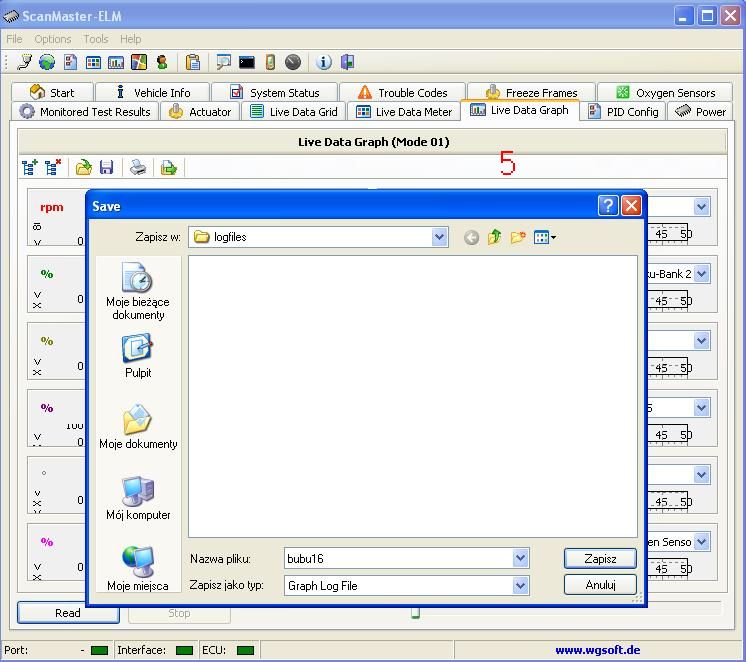
Task: Click Anuluj to cancel saving
Action: point(600,584)
